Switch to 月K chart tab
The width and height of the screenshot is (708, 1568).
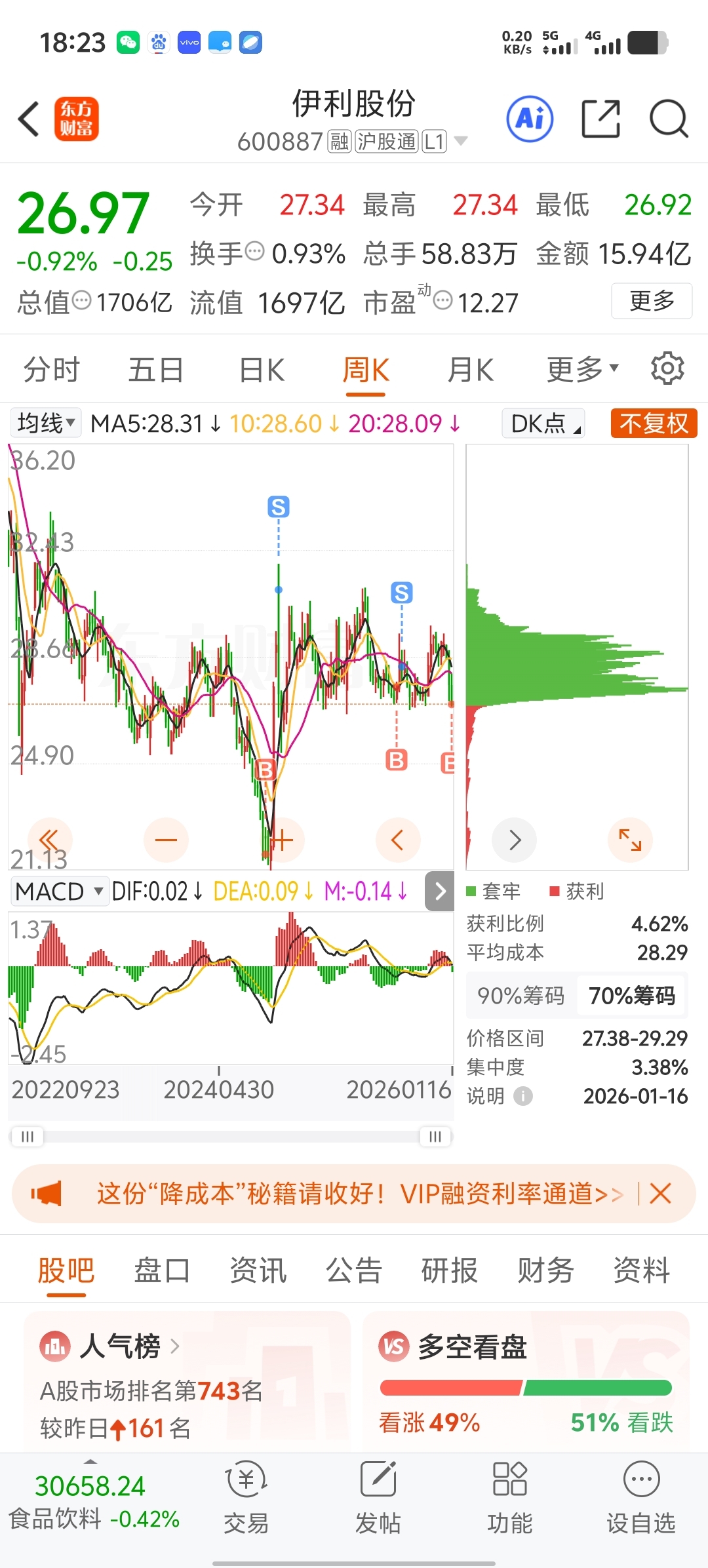tap(470, 370)
